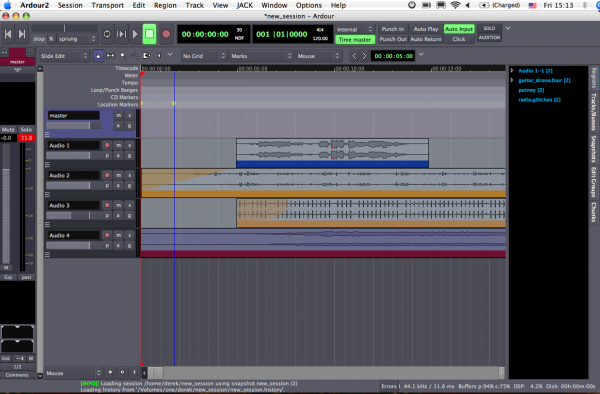Open Mouse zoom focus dropdown in toolbar
The height and width of the screenshot is (394, 600).
coord(318,56)
